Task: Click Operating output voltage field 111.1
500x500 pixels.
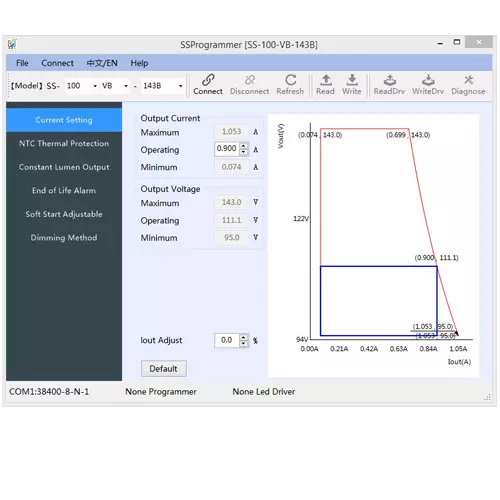Action: (x=231, y=220)
